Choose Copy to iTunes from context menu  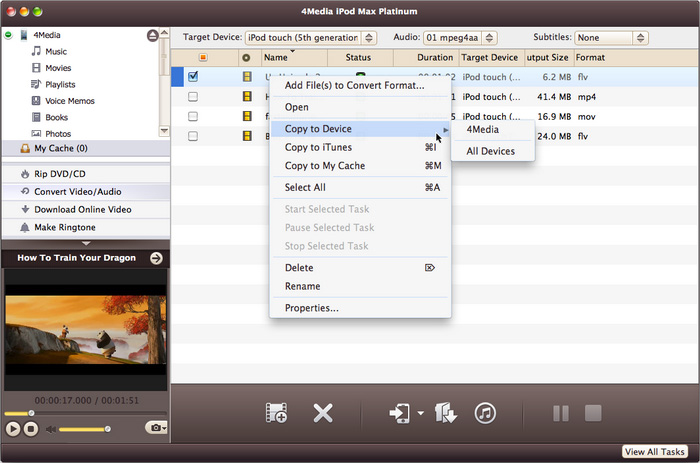coord(318,147)
